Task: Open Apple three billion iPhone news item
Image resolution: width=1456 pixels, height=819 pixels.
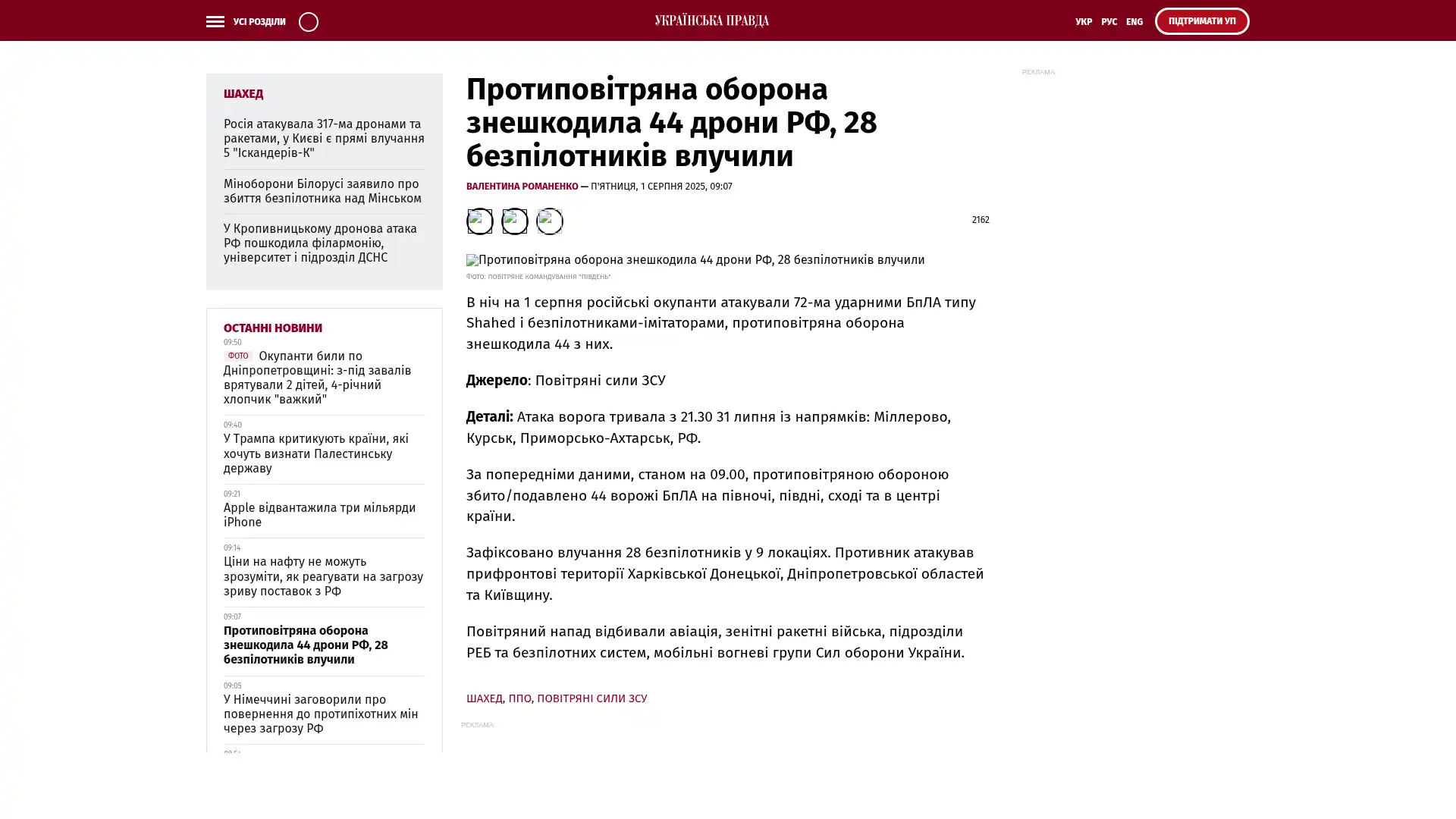Action: [319, 515]
